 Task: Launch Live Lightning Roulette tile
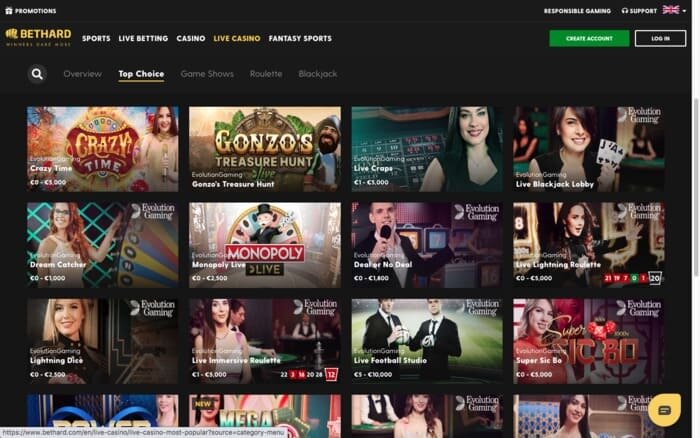(x=589, y=245)
